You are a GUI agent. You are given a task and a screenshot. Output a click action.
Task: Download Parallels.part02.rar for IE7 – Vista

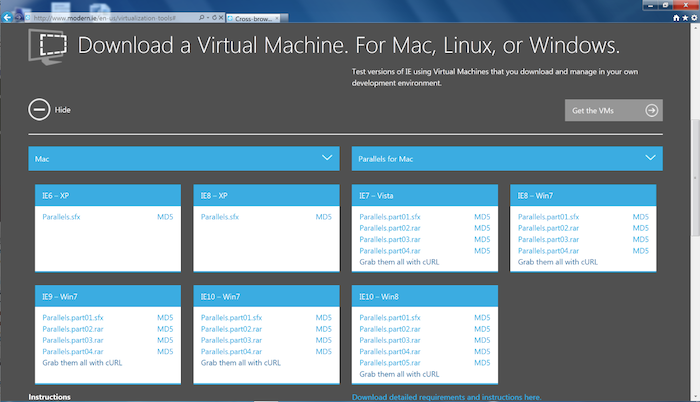pos(390,228)
